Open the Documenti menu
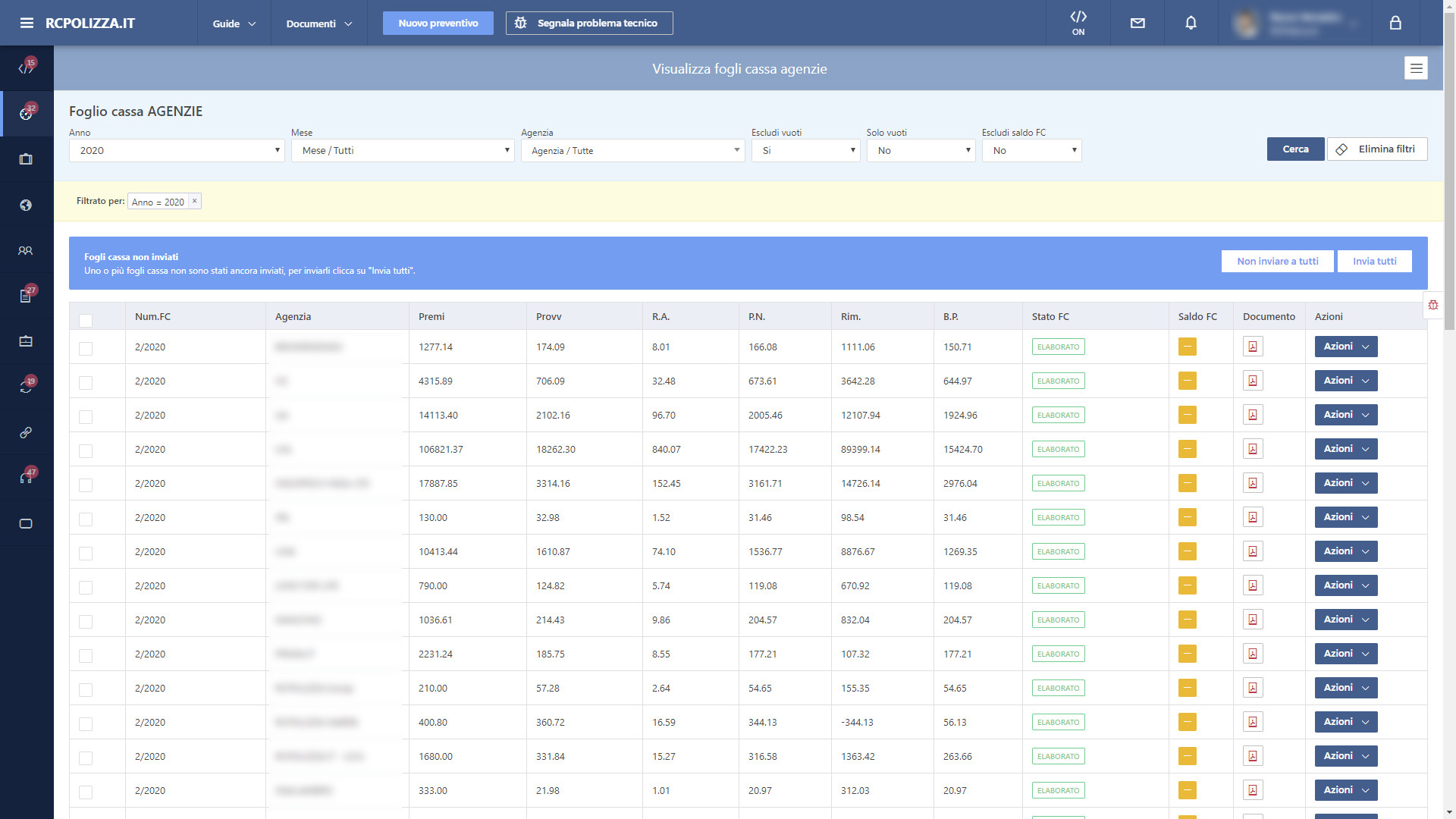Screen dimensions: 1456x819 (318, 24)
